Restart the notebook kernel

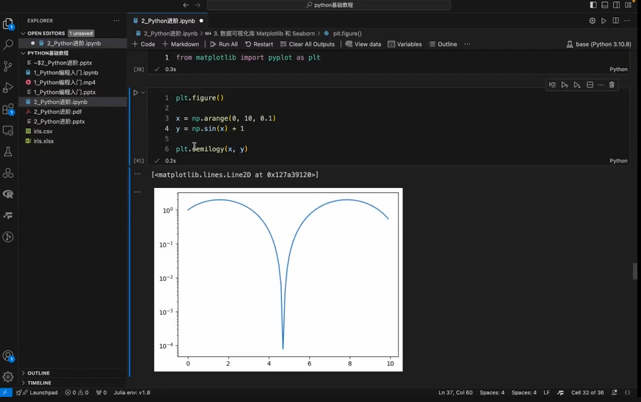[x=259, y=44]
